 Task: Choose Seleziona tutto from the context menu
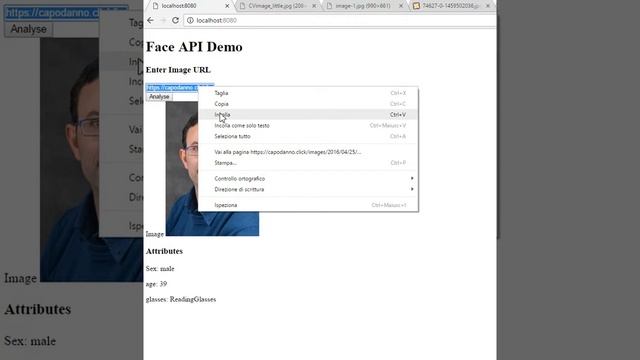[x=308, y=136]
